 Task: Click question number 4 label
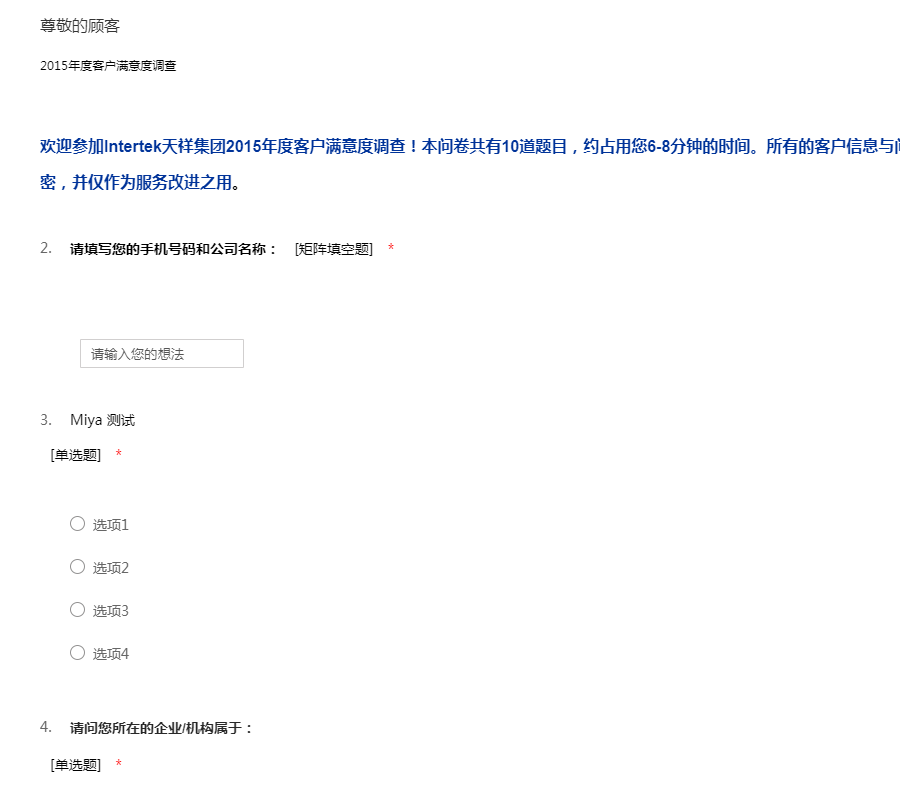click(x=46, y=727)
